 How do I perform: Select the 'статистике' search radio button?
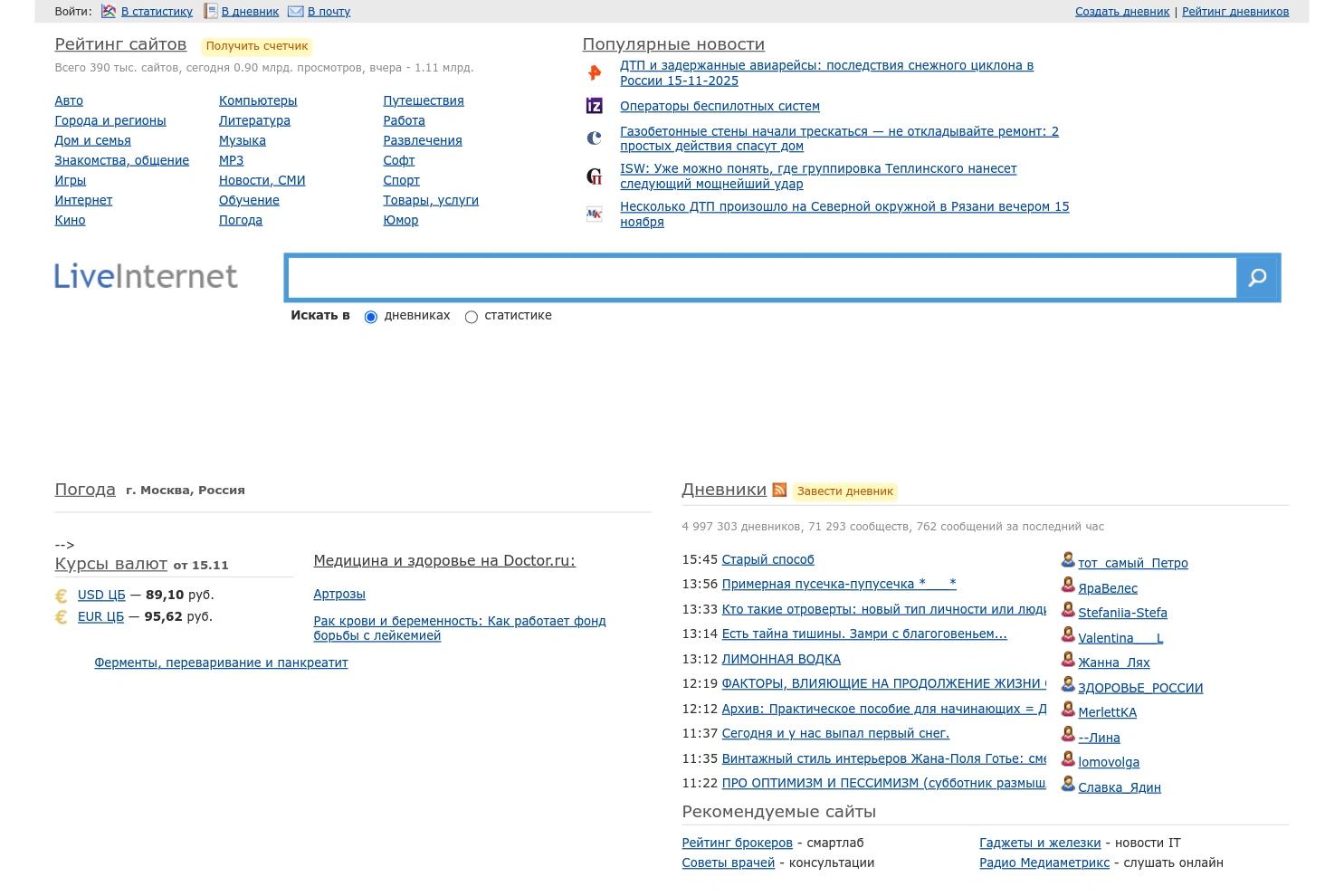[471, 317]
